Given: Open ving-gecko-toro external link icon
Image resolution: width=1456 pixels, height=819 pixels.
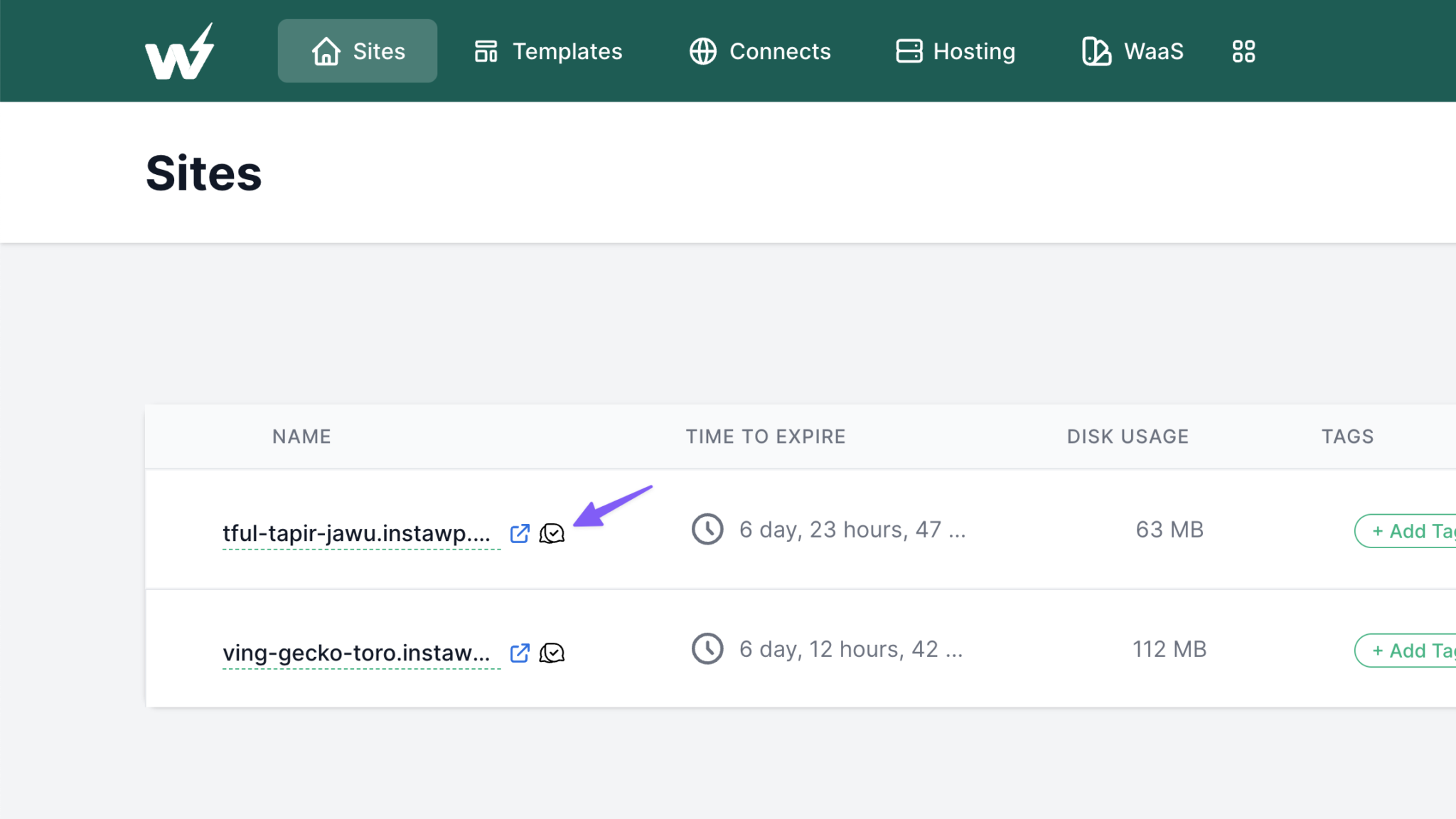Looking at the screenshot, I should (520, 653).
